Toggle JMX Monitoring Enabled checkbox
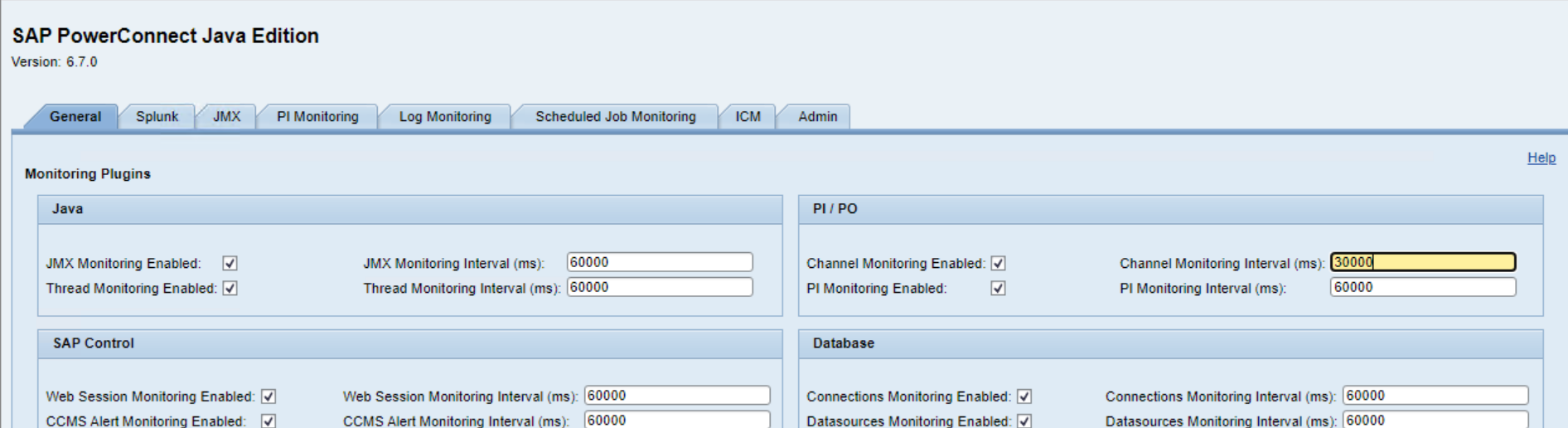1568x428 pixels. pos(230,264)
